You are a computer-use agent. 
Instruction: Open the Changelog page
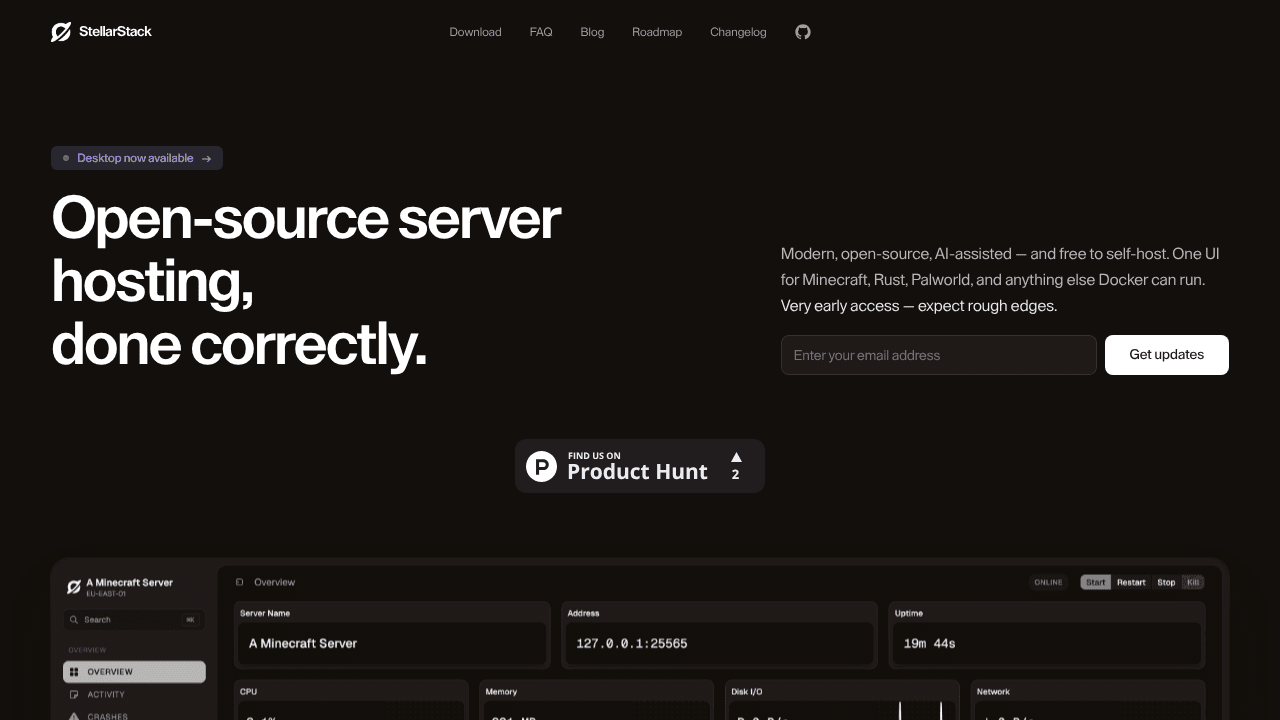[738, 32]
